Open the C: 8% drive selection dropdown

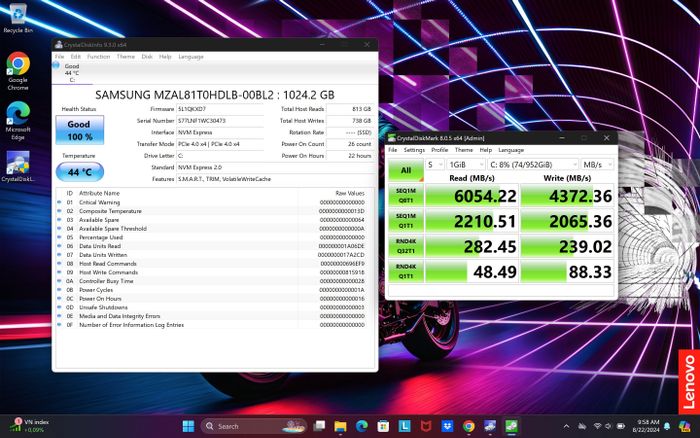(533, 165)
